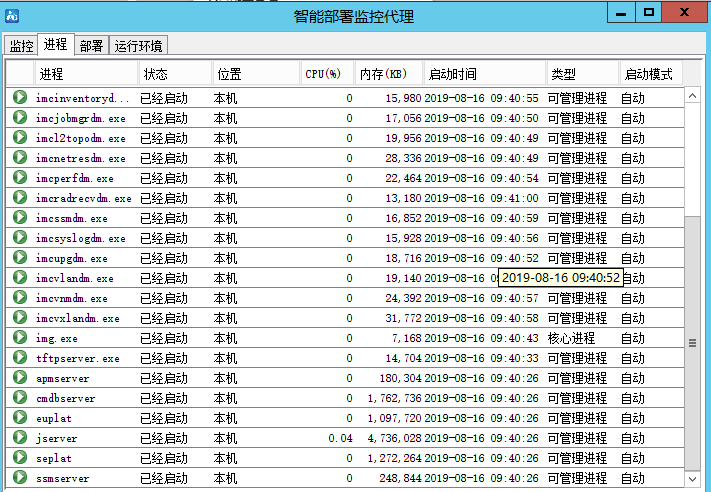The width and height of the screenshot is (711, 492).
Task: Click the 自动 startup mode for imcvnmdm.exe
Action: click(633, 298)
